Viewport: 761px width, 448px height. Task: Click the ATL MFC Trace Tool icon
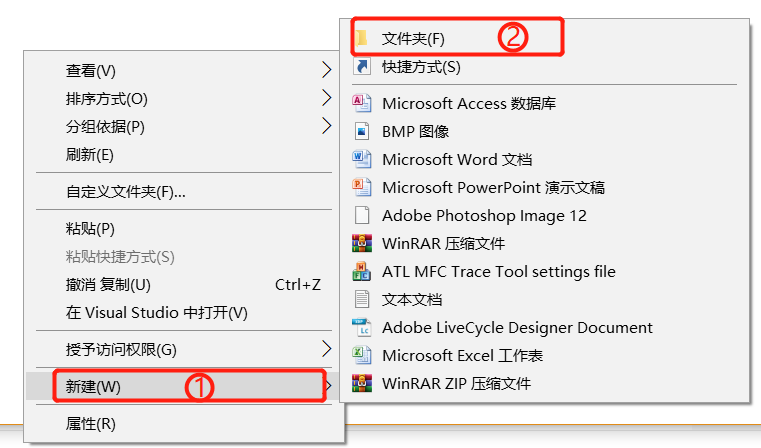362,271
